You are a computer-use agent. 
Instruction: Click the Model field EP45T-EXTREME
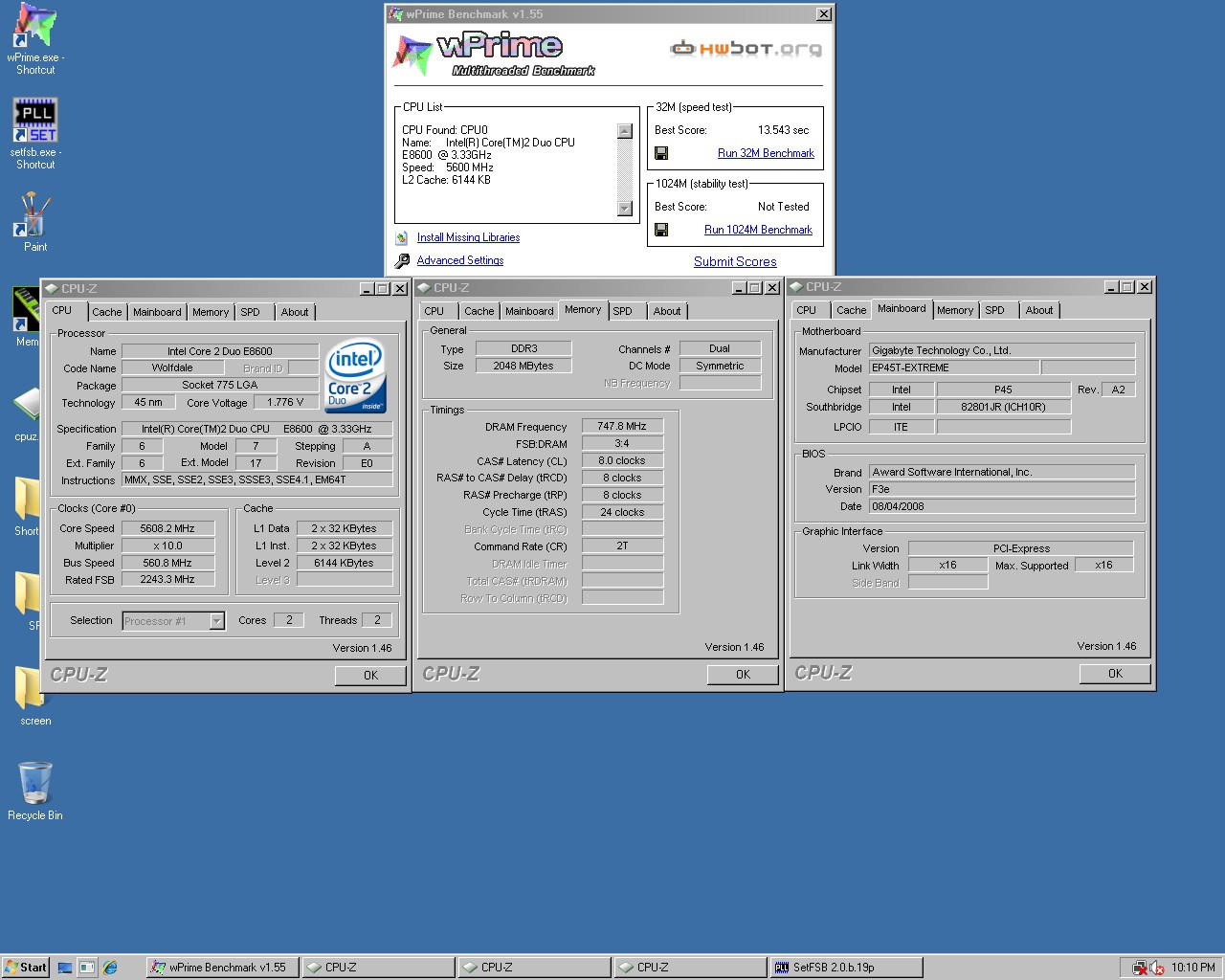953,367
